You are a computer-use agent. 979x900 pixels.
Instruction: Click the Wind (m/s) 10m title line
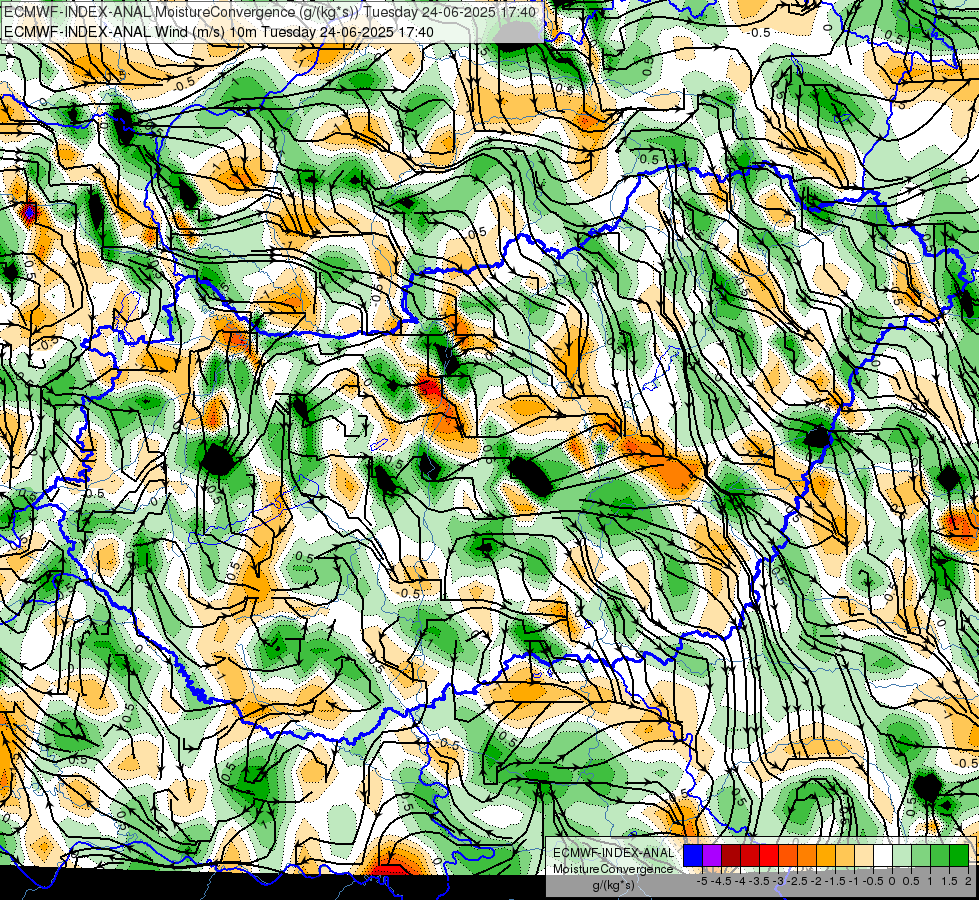(219, 32)
